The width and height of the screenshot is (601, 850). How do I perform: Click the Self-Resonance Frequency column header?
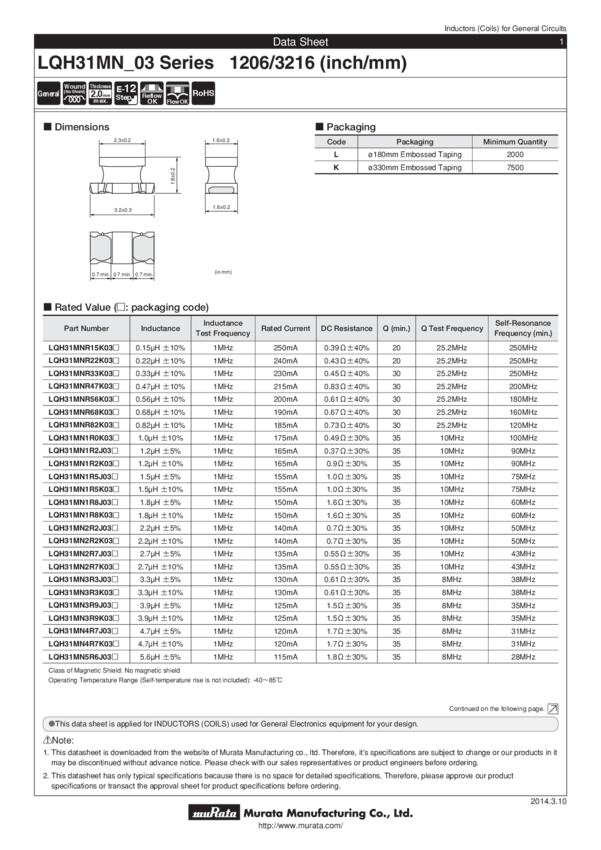click(522, 329)
